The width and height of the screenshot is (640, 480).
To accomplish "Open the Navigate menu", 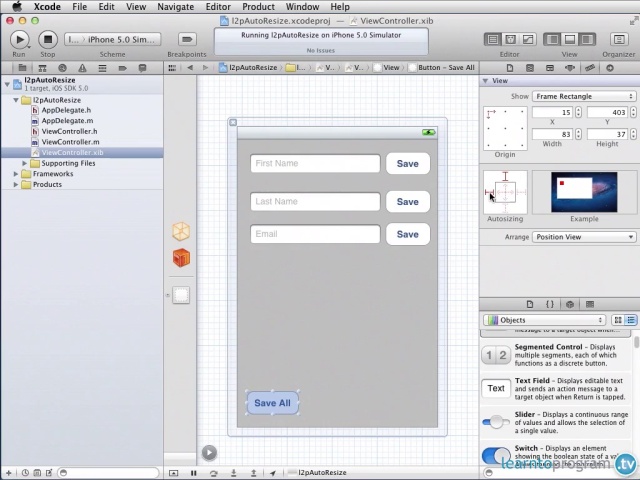I will pos(176,7).
